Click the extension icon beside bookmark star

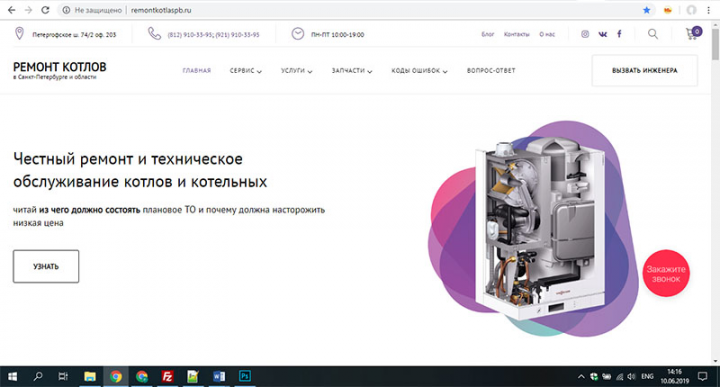(668, 10)
